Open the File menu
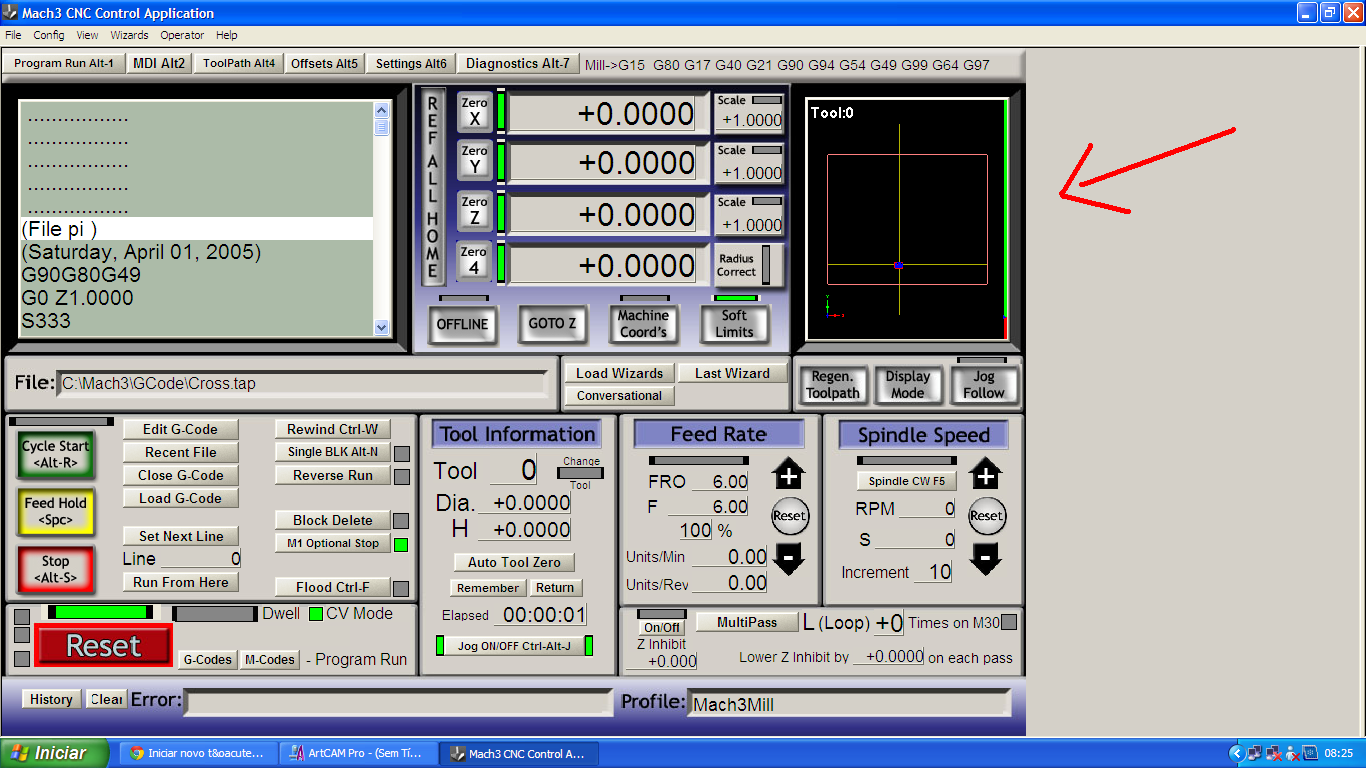Screen dimensions: 1366x768 pos(13,35)
